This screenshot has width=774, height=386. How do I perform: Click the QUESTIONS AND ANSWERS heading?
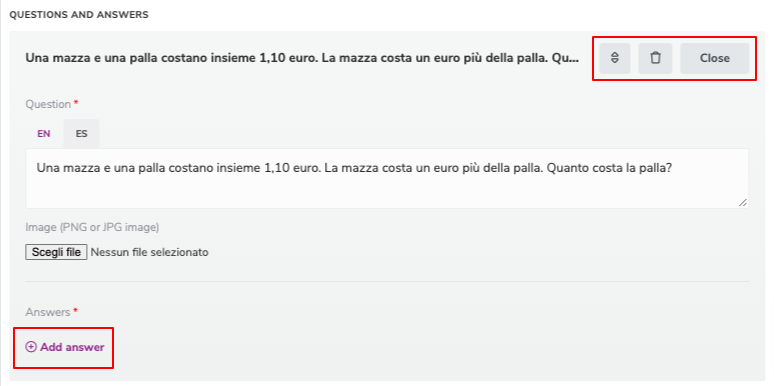click(x=79, y=15)
